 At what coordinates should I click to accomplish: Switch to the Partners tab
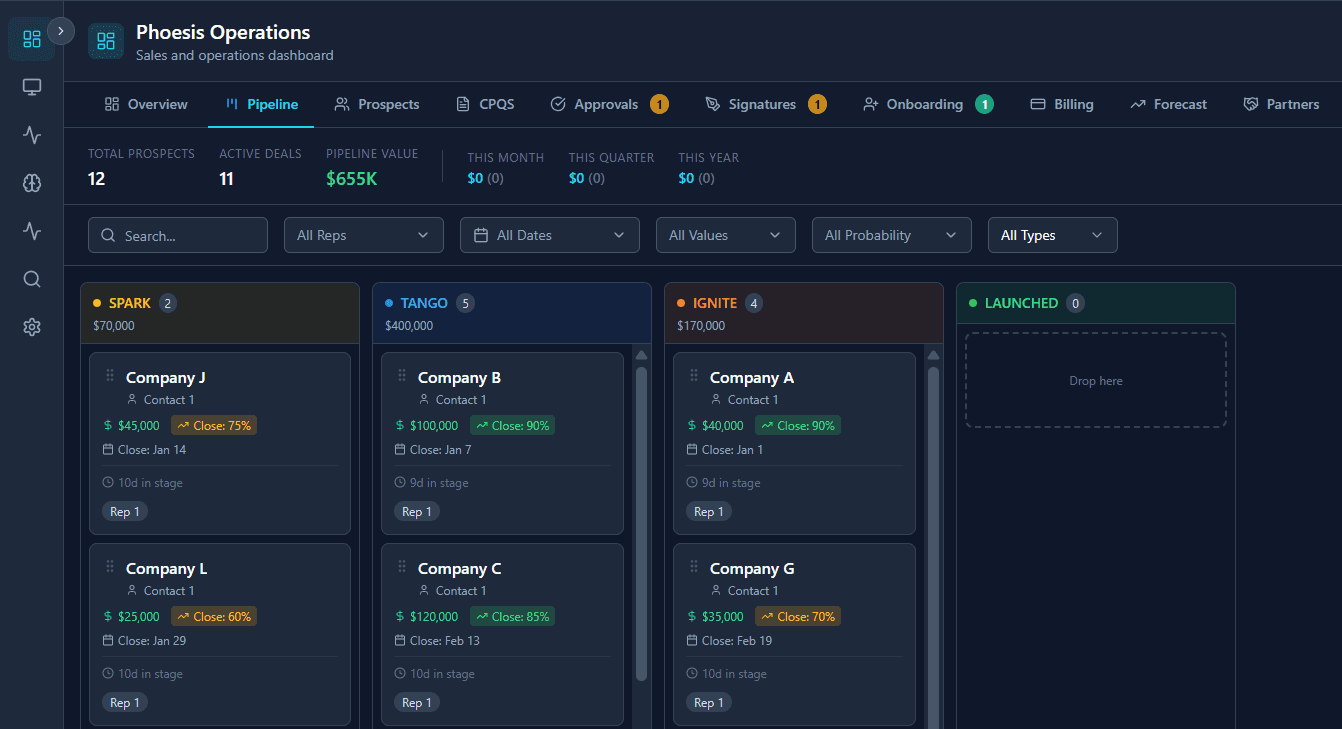[x=1281, y=104]
